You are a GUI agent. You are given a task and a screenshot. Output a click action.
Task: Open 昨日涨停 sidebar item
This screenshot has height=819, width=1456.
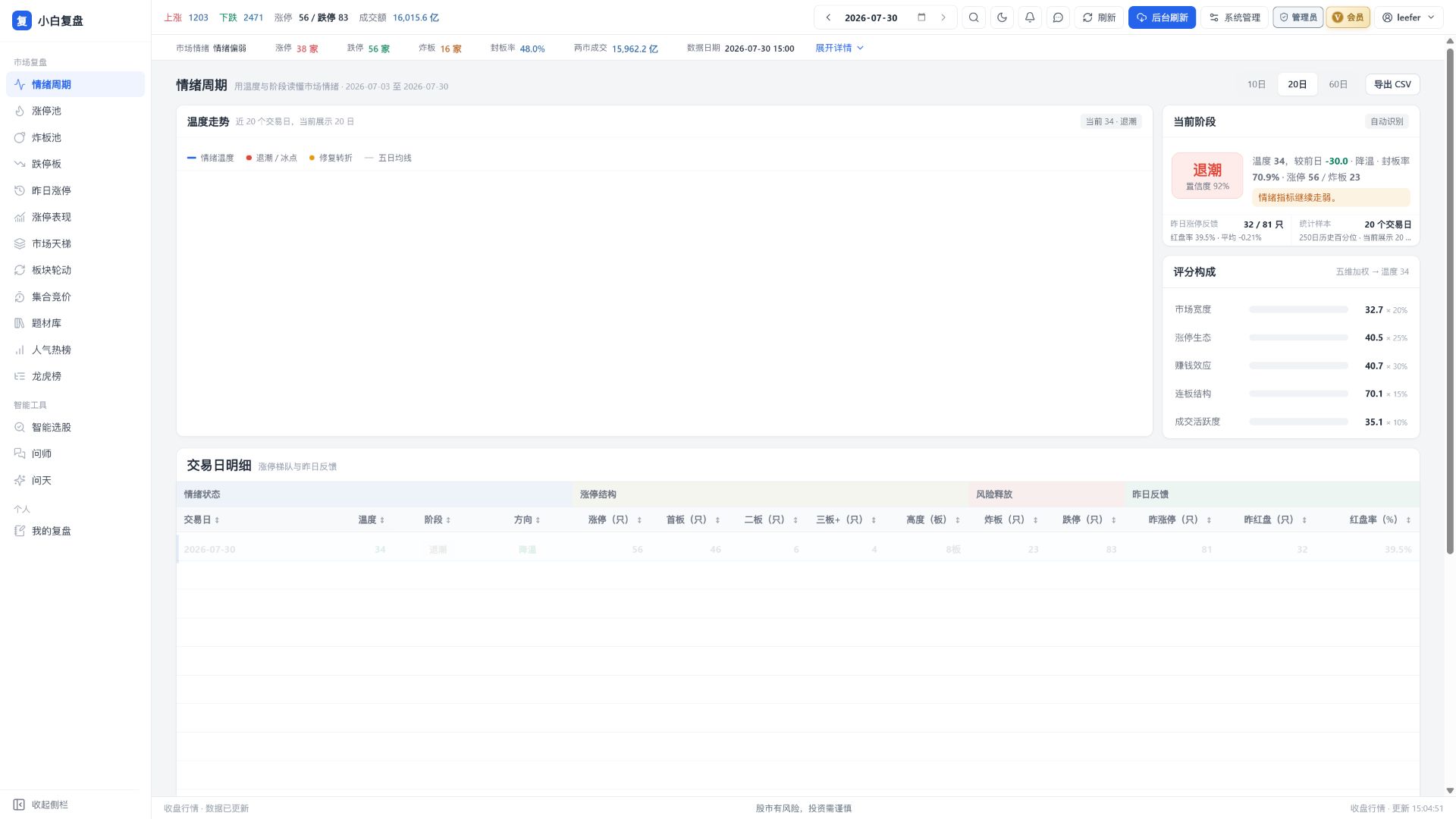click(75, 190)
